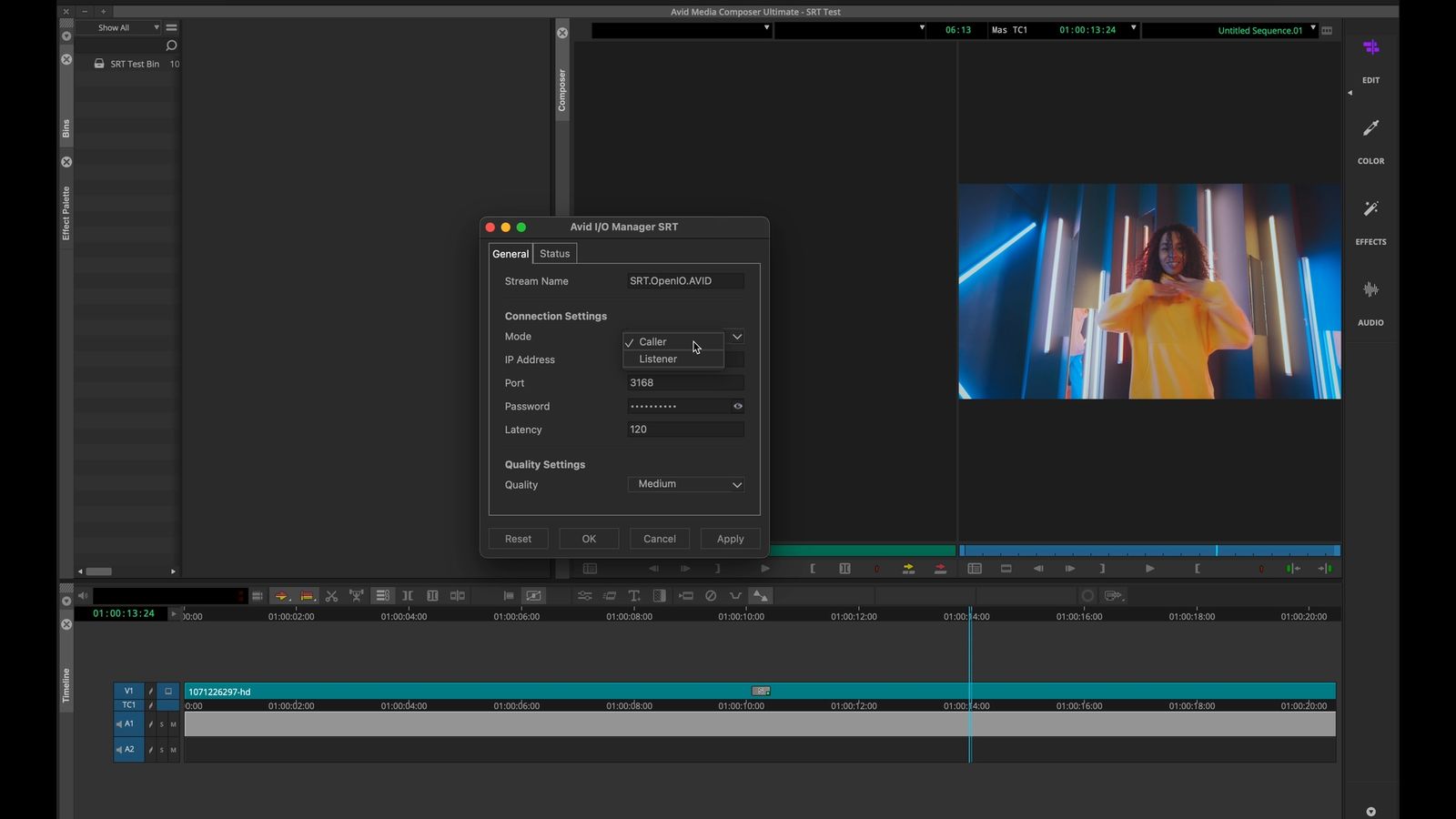This screenshot has height=819, width=1456.
Task: Open the Quality dropdown set to Medium
Action: tap(685, 484)
